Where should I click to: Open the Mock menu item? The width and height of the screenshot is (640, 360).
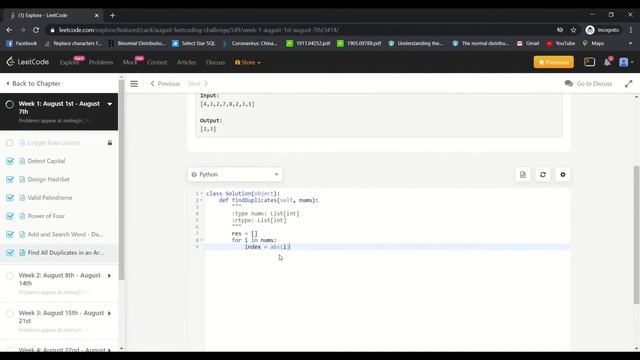[130, 62]
